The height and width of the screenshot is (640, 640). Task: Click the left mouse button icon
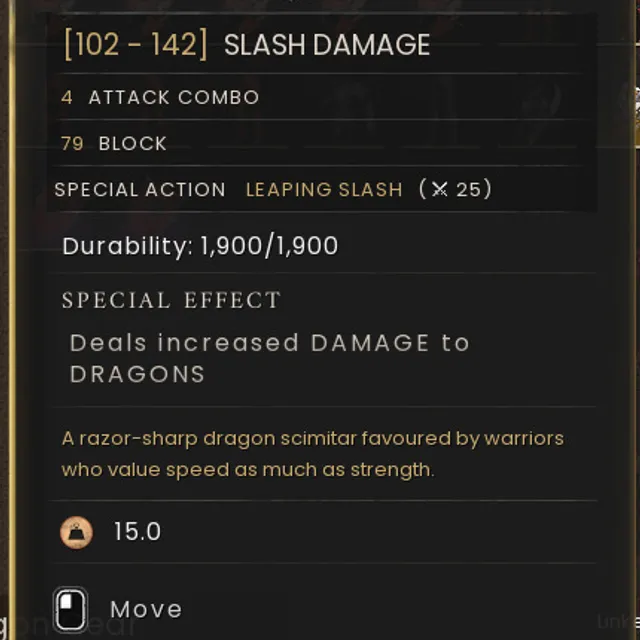coord(71,610)
